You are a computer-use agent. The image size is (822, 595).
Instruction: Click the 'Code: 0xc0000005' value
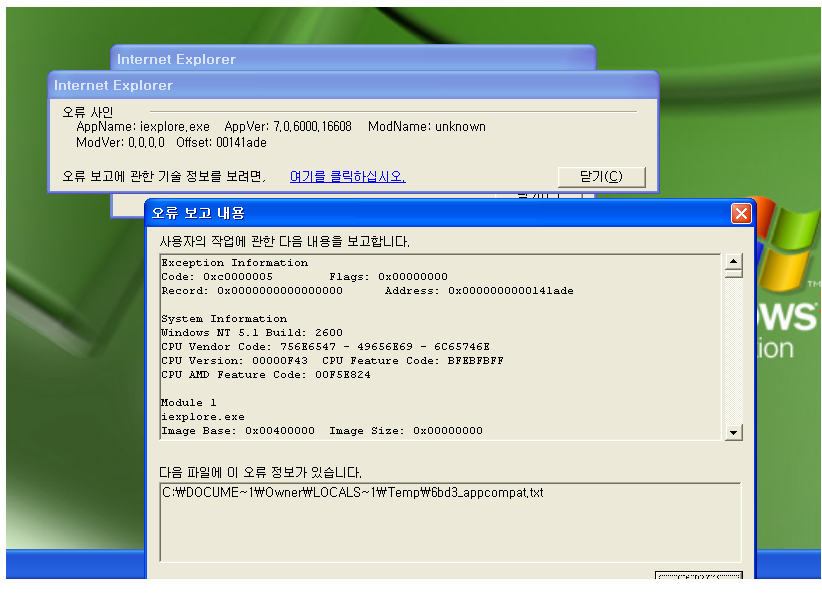(217, 277)
